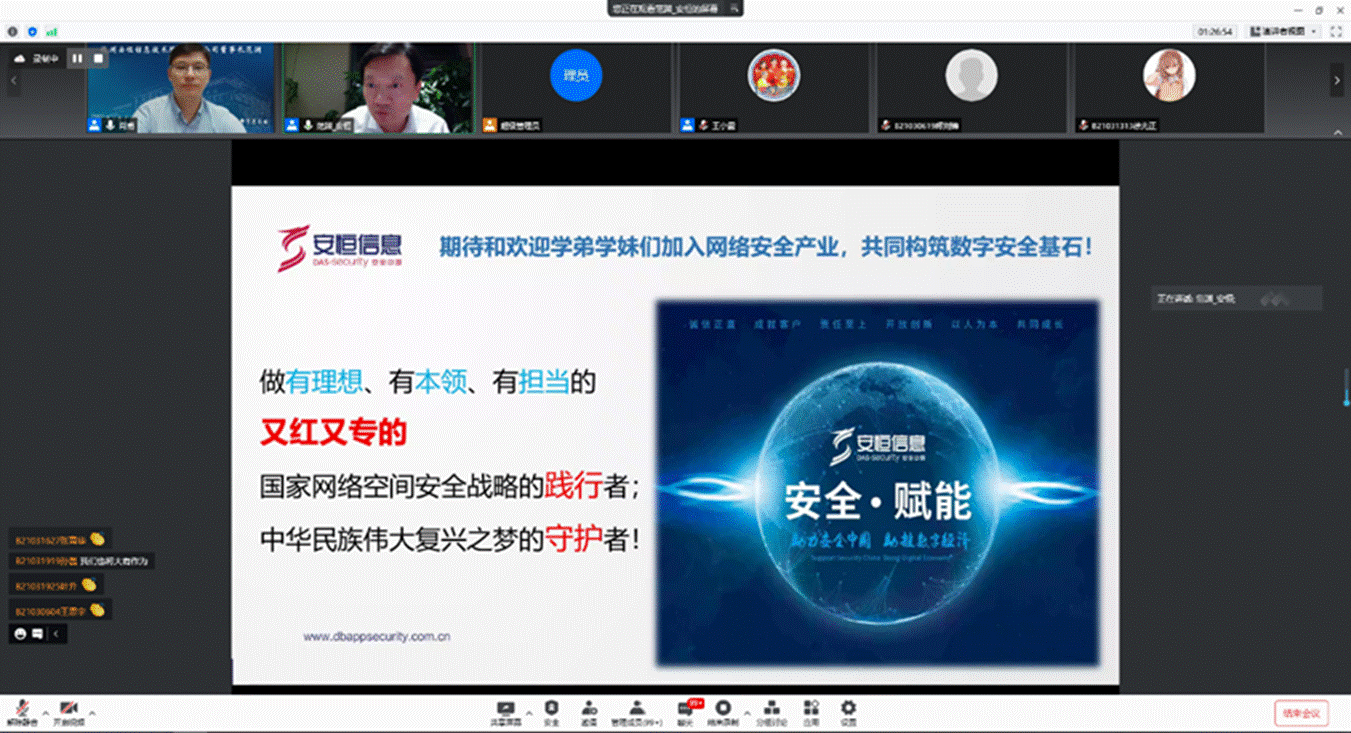
Task: Expand video options arrow beside camera
Action: click(x=92, y=713)
